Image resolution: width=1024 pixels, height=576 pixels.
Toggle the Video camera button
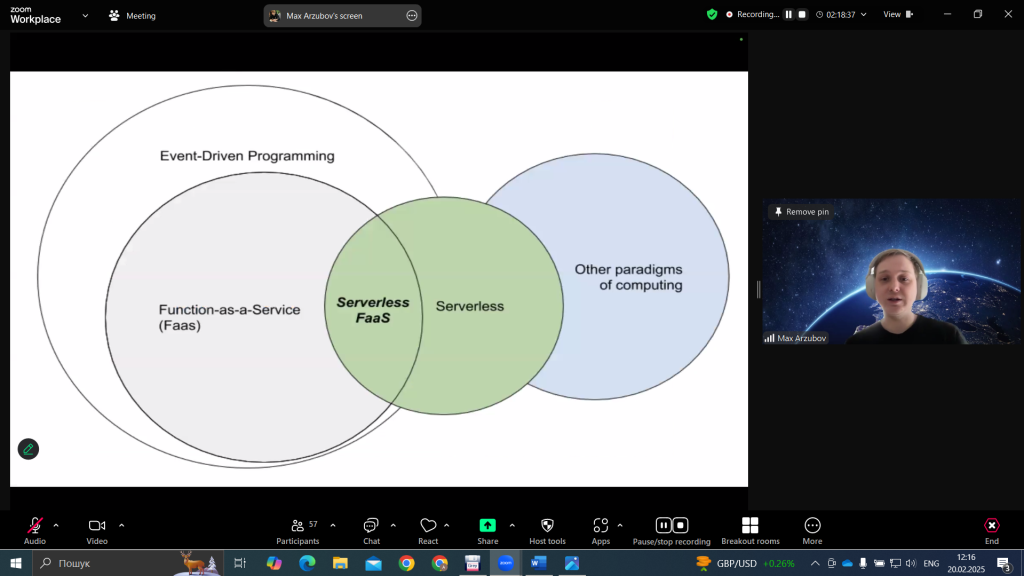[97, 526]
